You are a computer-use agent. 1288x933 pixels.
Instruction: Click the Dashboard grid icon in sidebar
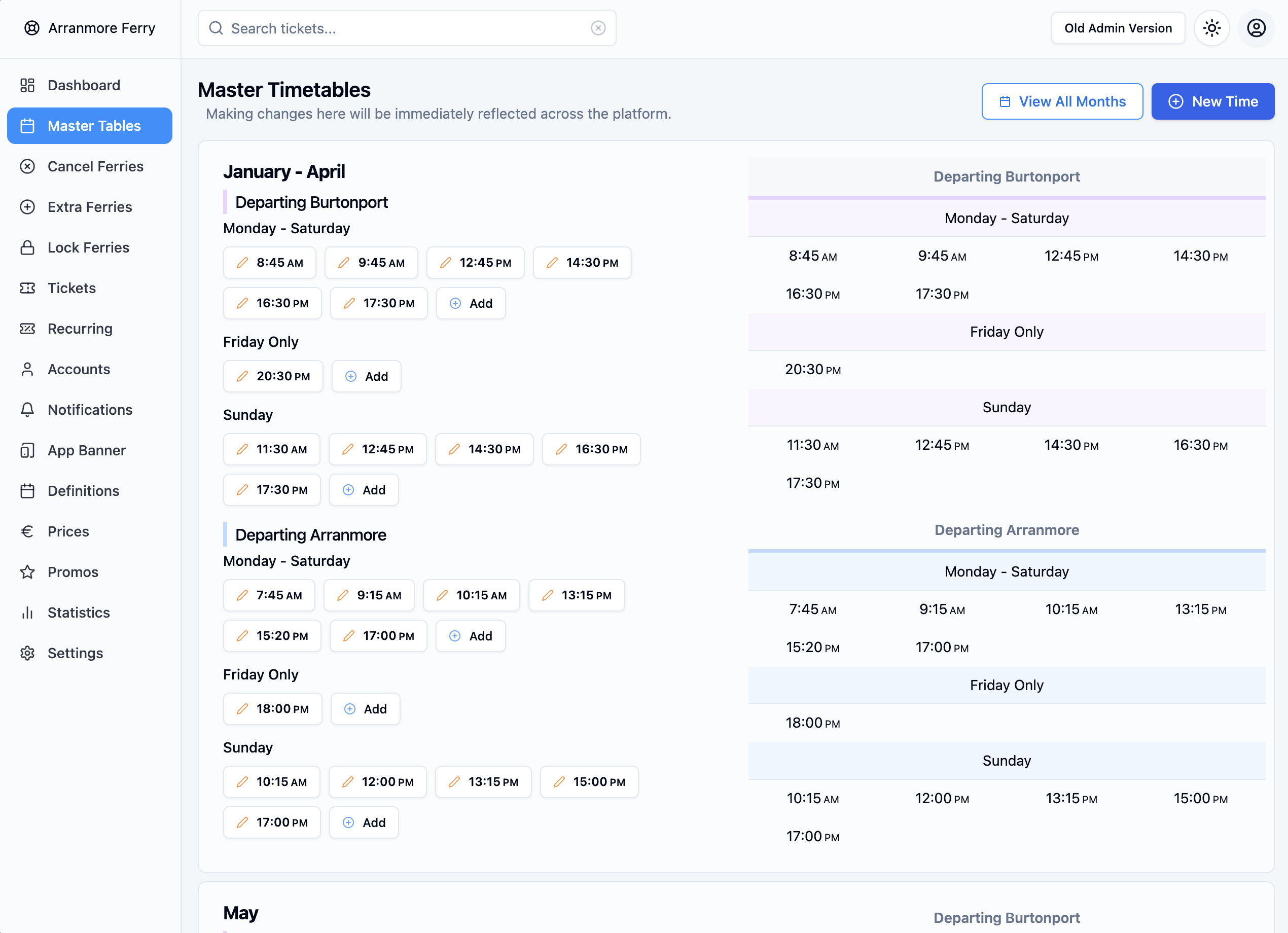point(27,85)
